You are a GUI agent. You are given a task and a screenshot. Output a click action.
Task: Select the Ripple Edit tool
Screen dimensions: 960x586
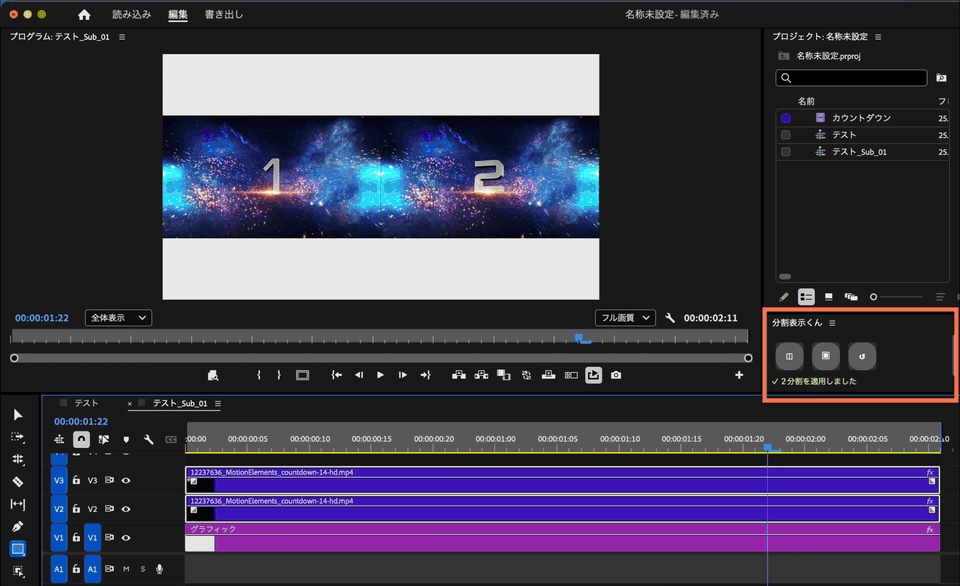[18, 459]
